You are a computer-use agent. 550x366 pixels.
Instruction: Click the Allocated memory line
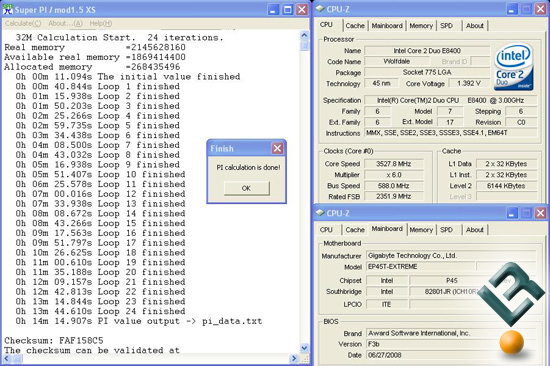point(92,67)
